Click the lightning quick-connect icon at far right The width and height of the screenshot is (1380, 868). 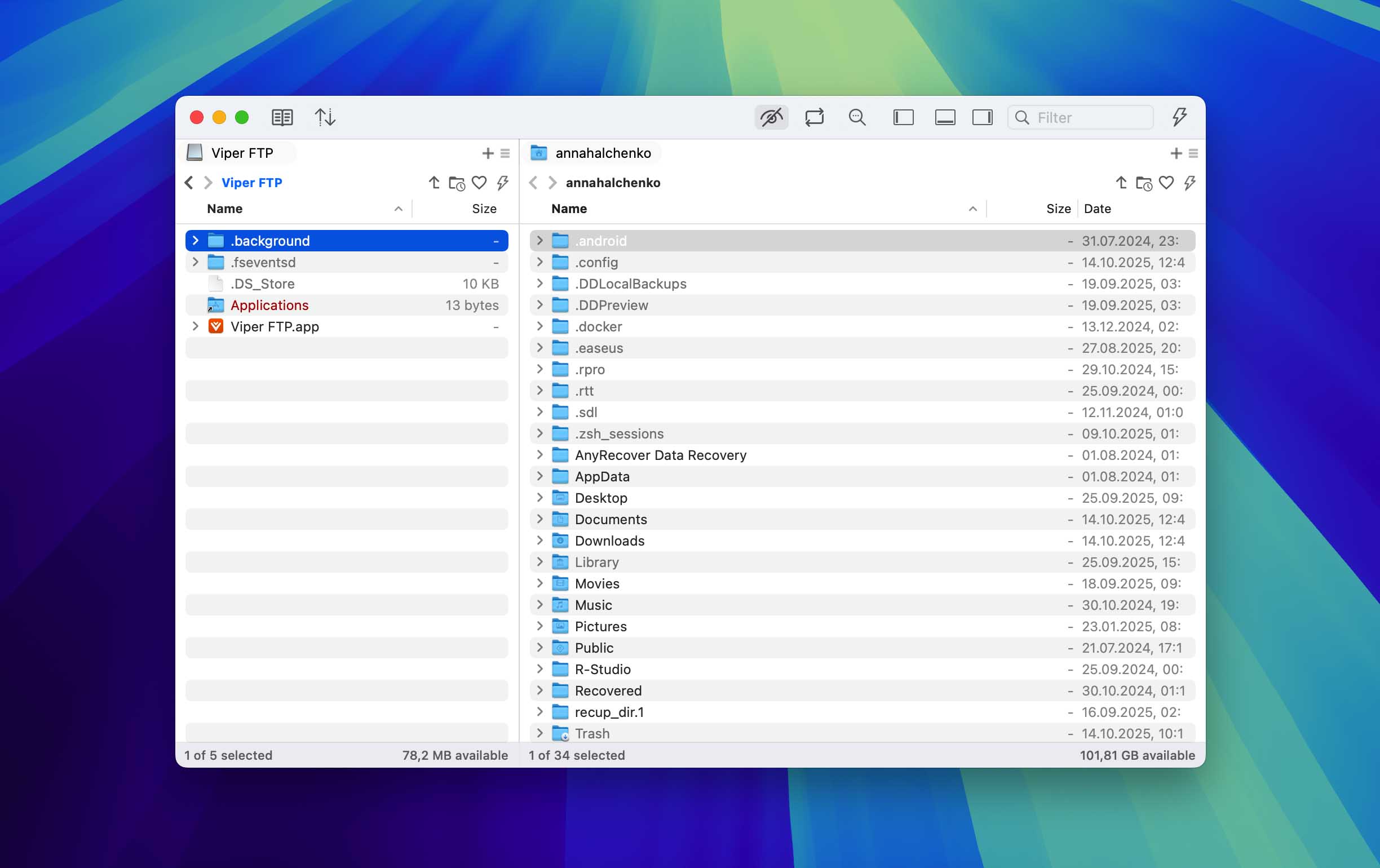click(1179, 117)
